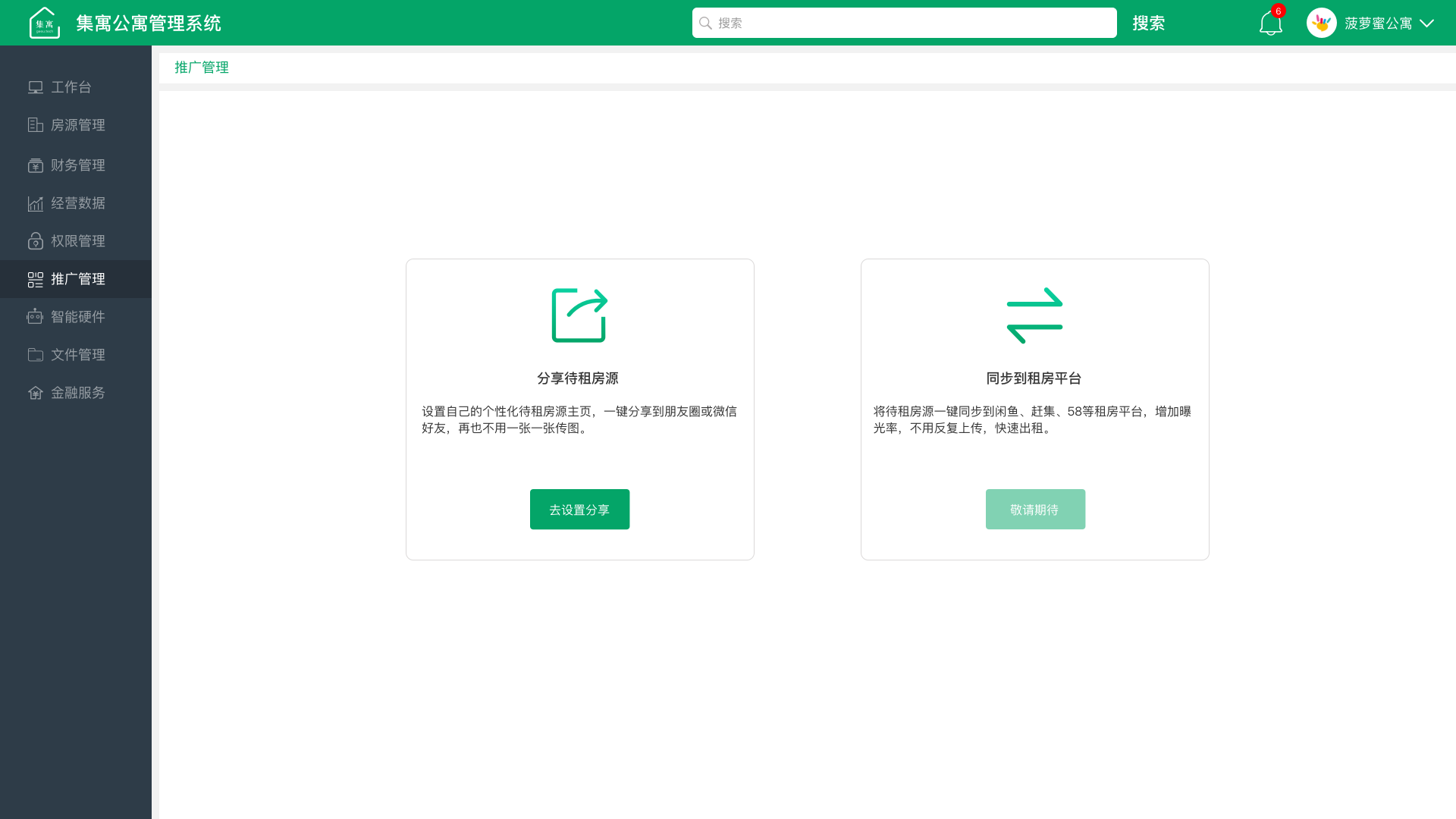Viewport: 1456px width, 819px height.
Task: Click the share icon above 分享待租房源
Action: point(579,315)
